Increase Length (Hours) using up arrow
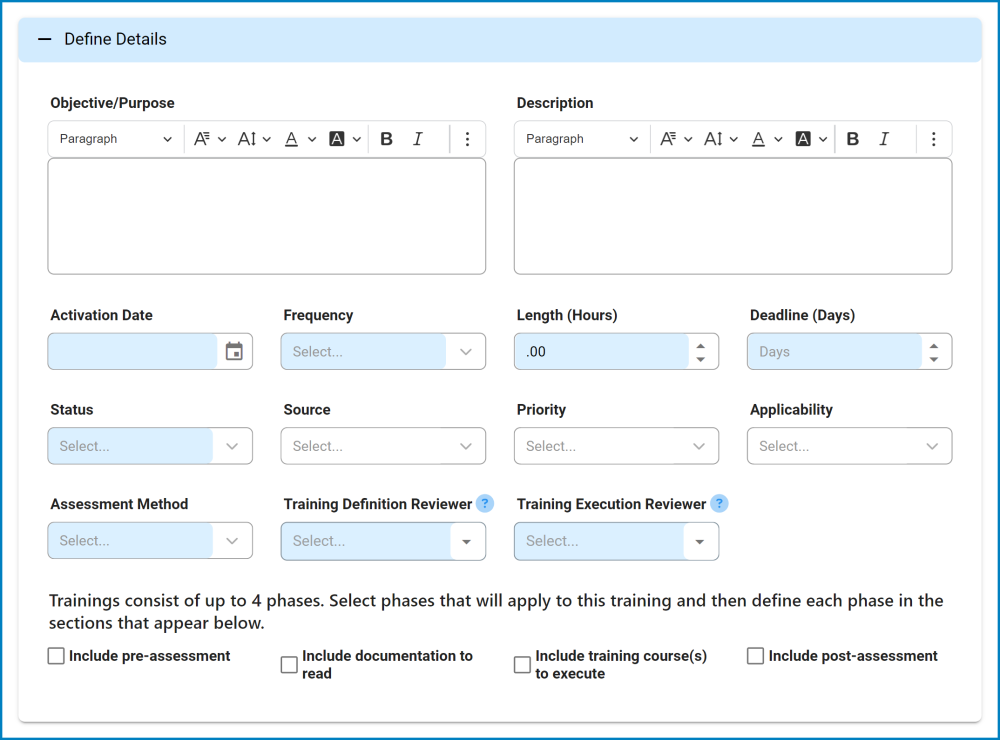This screenshot has height=740, width=1000. coord(701,345)
